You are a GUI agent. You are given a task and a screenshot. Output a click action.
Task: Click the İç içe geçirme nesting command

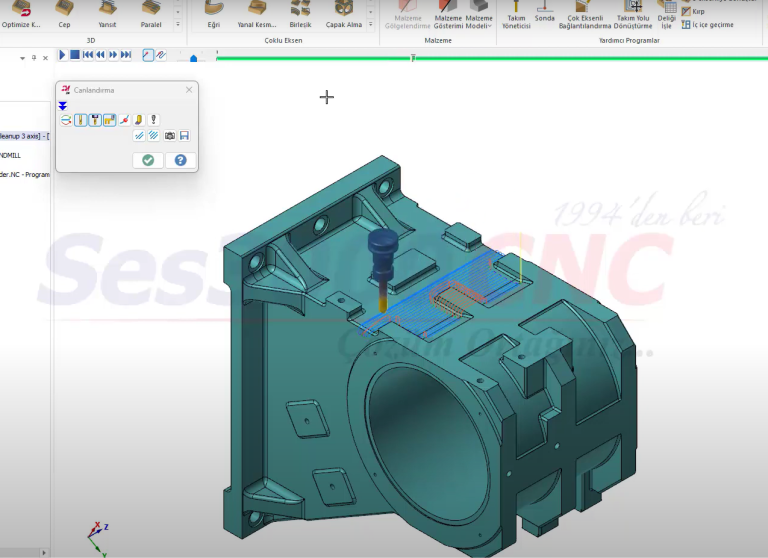tap(708, 24)
